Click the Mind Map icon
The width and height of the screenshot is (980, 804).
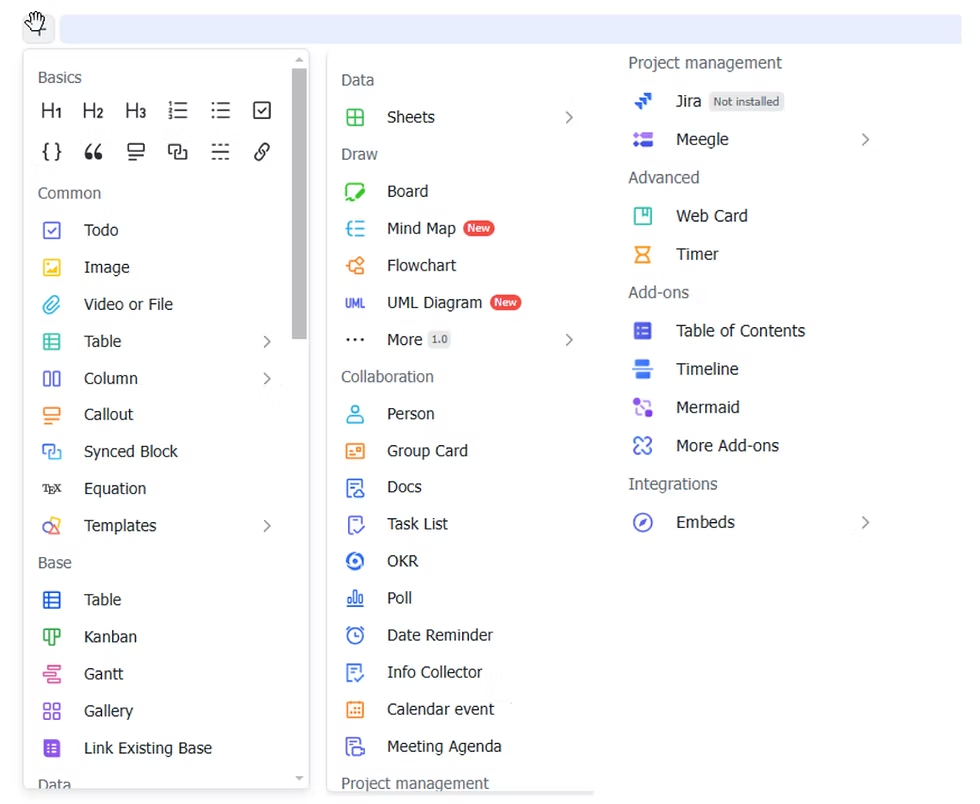[355, 228]
